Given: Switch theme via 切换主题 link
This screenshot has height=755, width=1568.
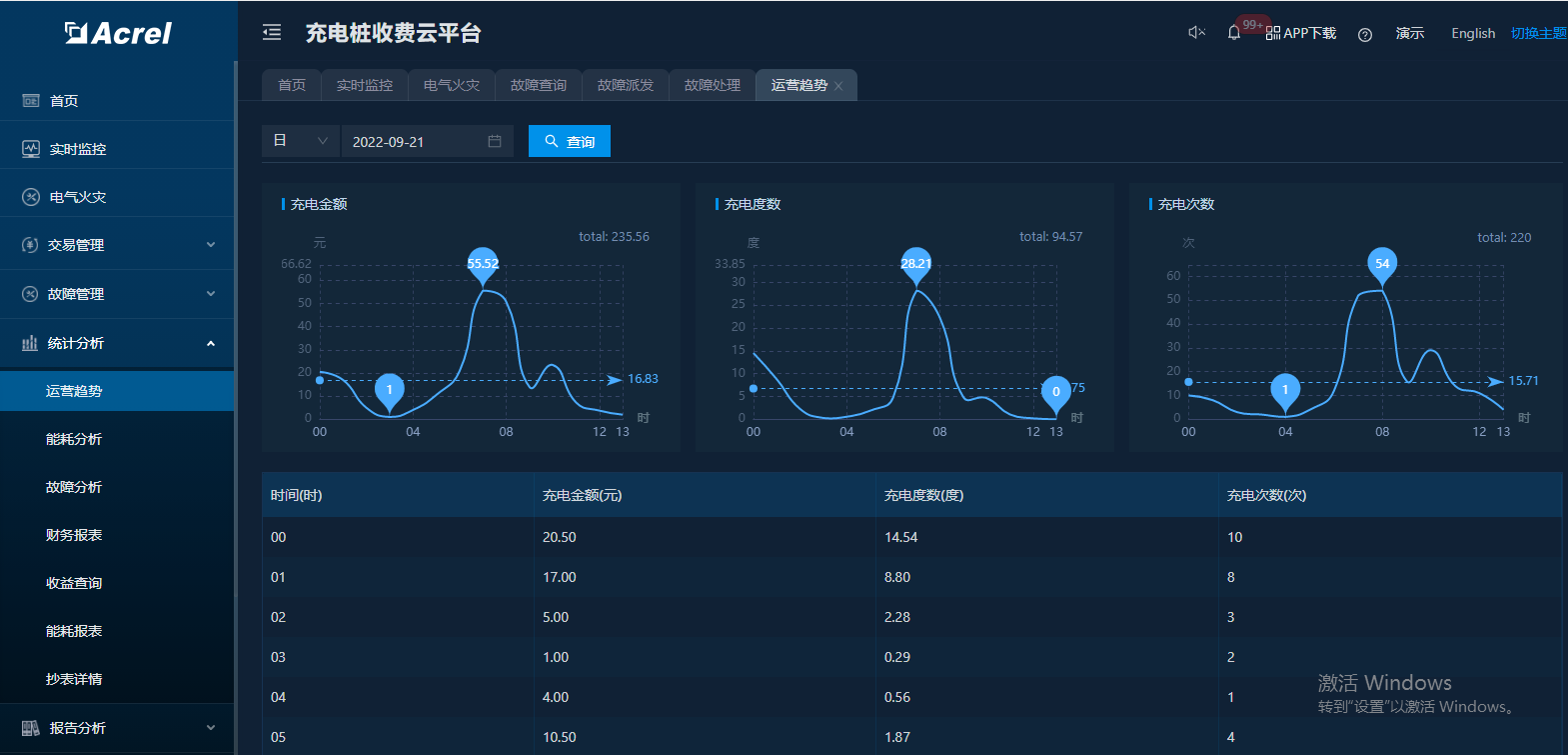Looking at the screenshot, I should [x=1538, y=33].
